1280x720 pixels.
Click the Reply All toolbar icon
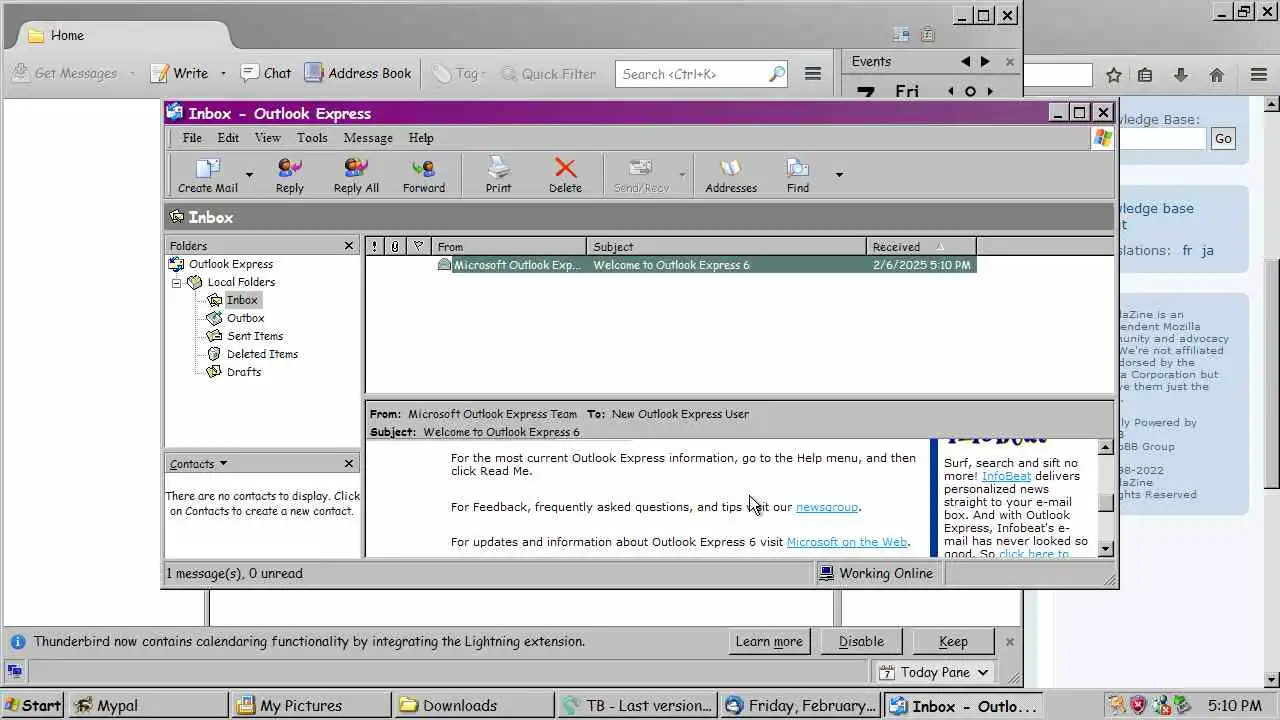coord(356,175)
